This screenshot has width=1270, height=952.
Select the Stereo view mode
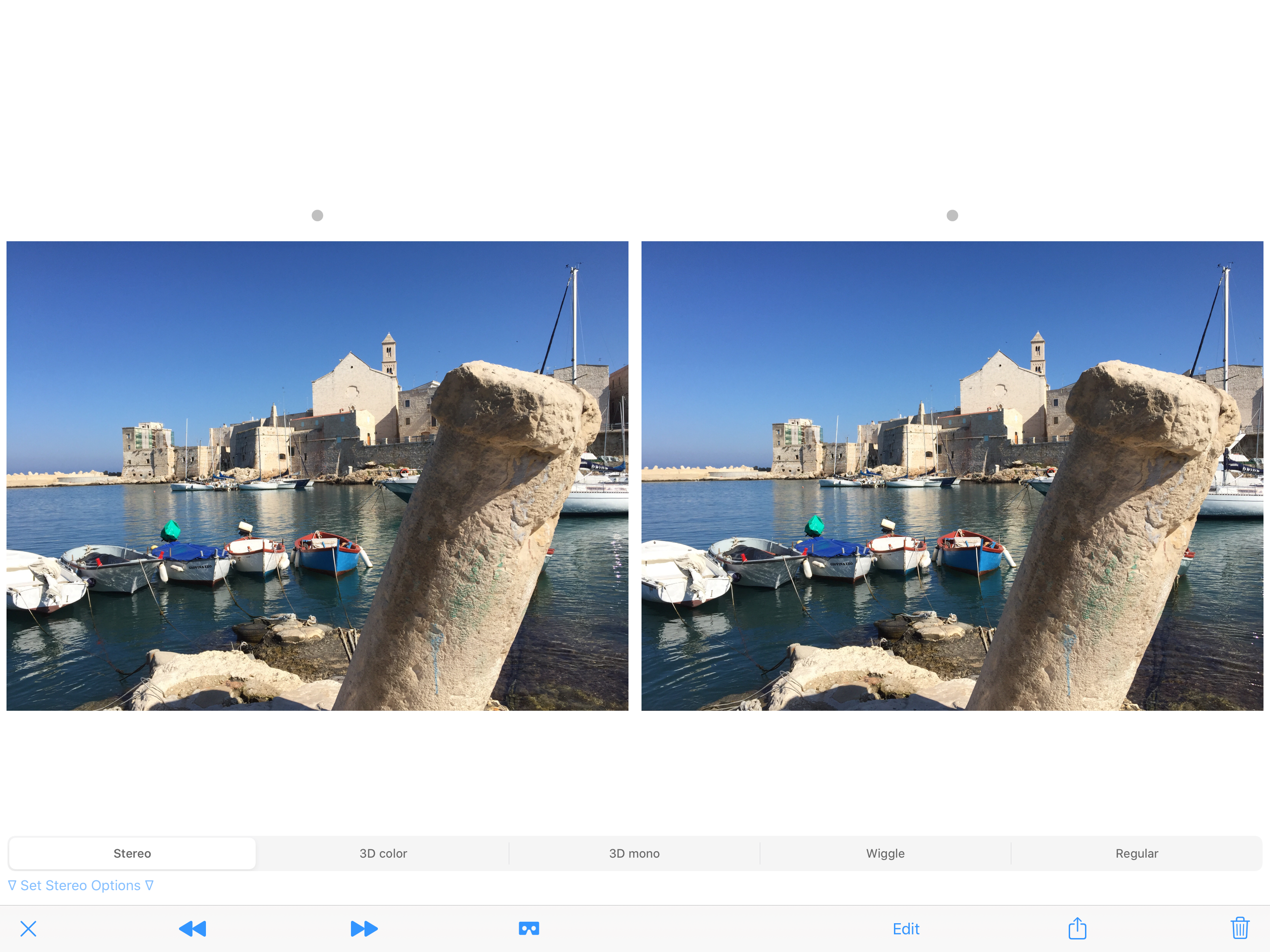click(132, 853)
